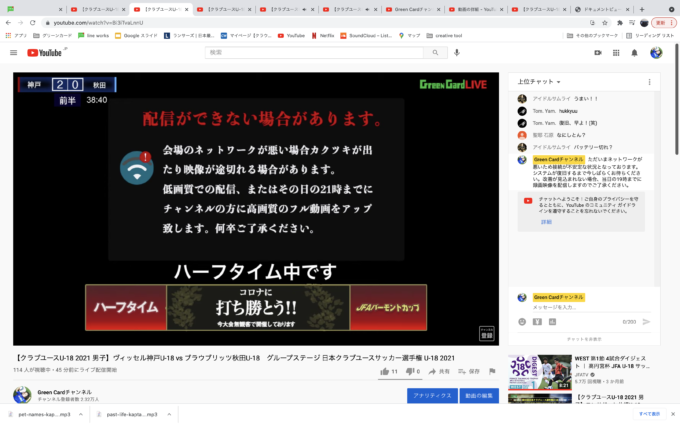
Task: Open the Maps bookmark
Action: tap(409, 36)
